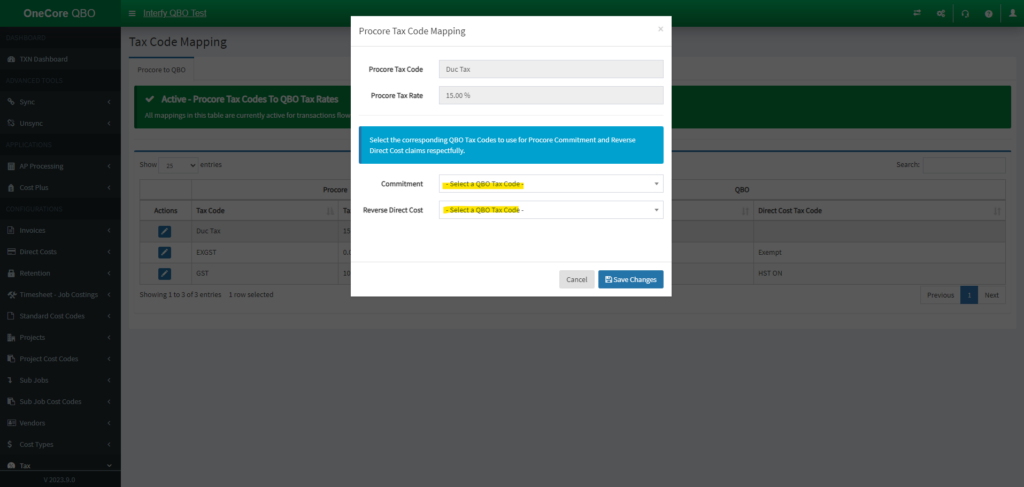Viewport: 1024px width, 487px height.
Task: Click the edit pencil icon for EXGST
Action: [x=164, y=252]
